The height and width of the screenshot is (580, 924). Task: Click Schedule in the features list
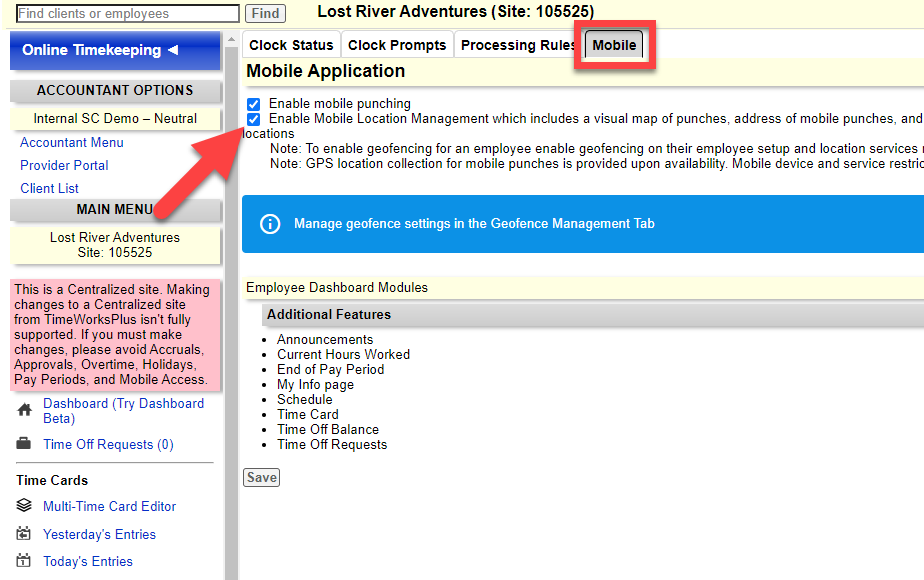coord(305,400)
